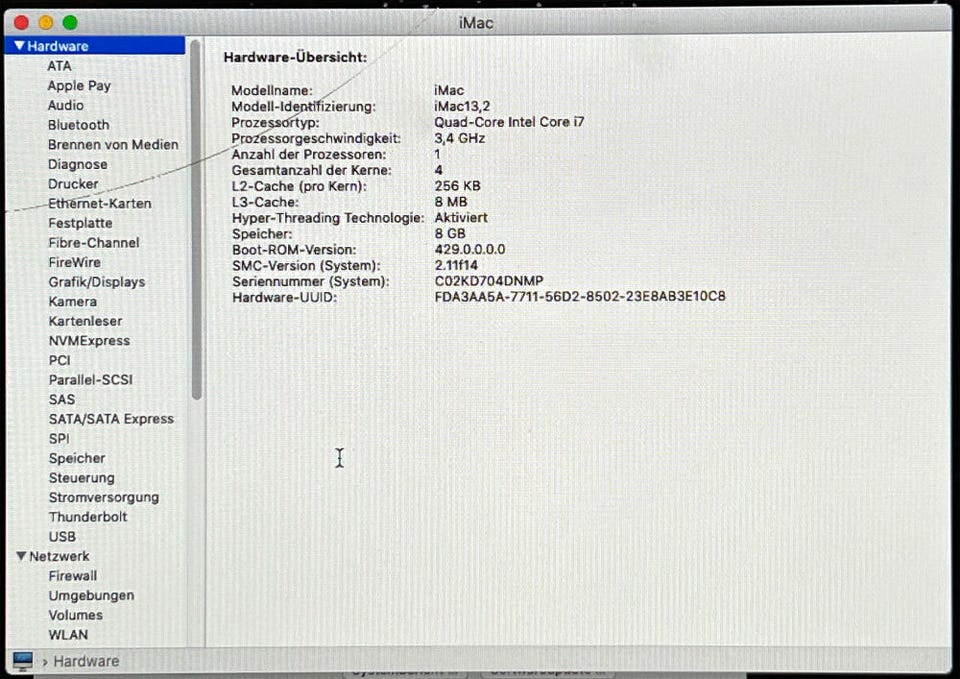Screen dimensions: 960x679
Task: Select SPI in the sidebar
Action: 59,438
